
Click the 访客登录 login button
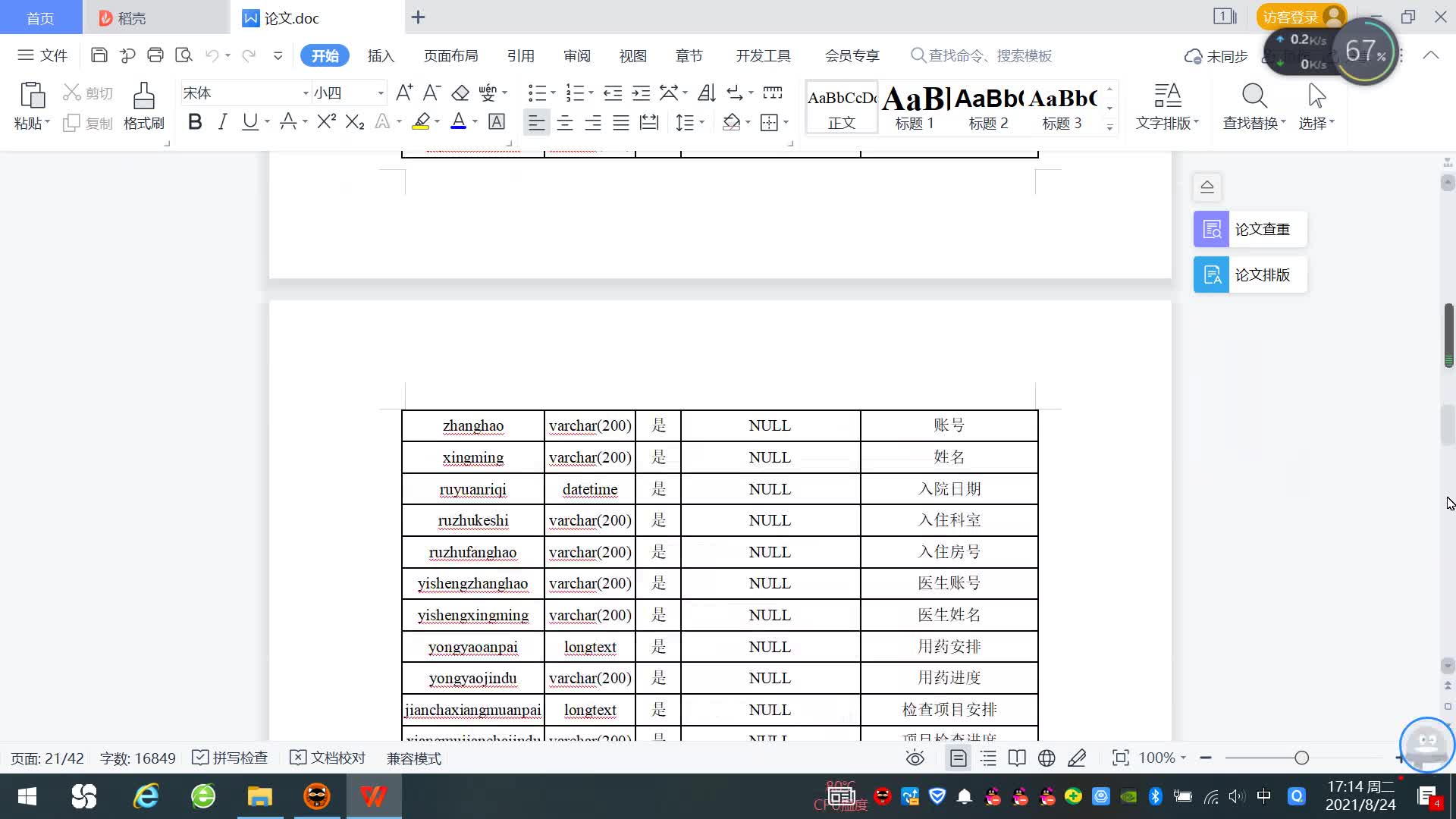pos(1301,17)
